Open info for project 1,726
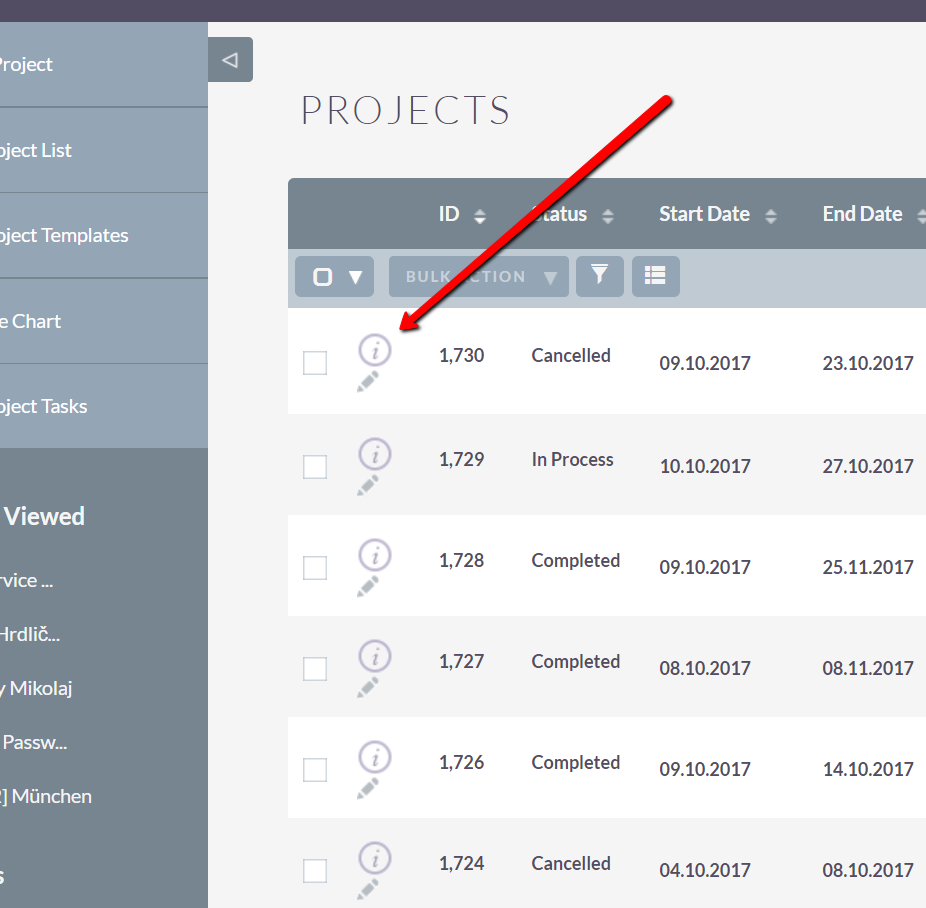926x908 pixels. 375,757
